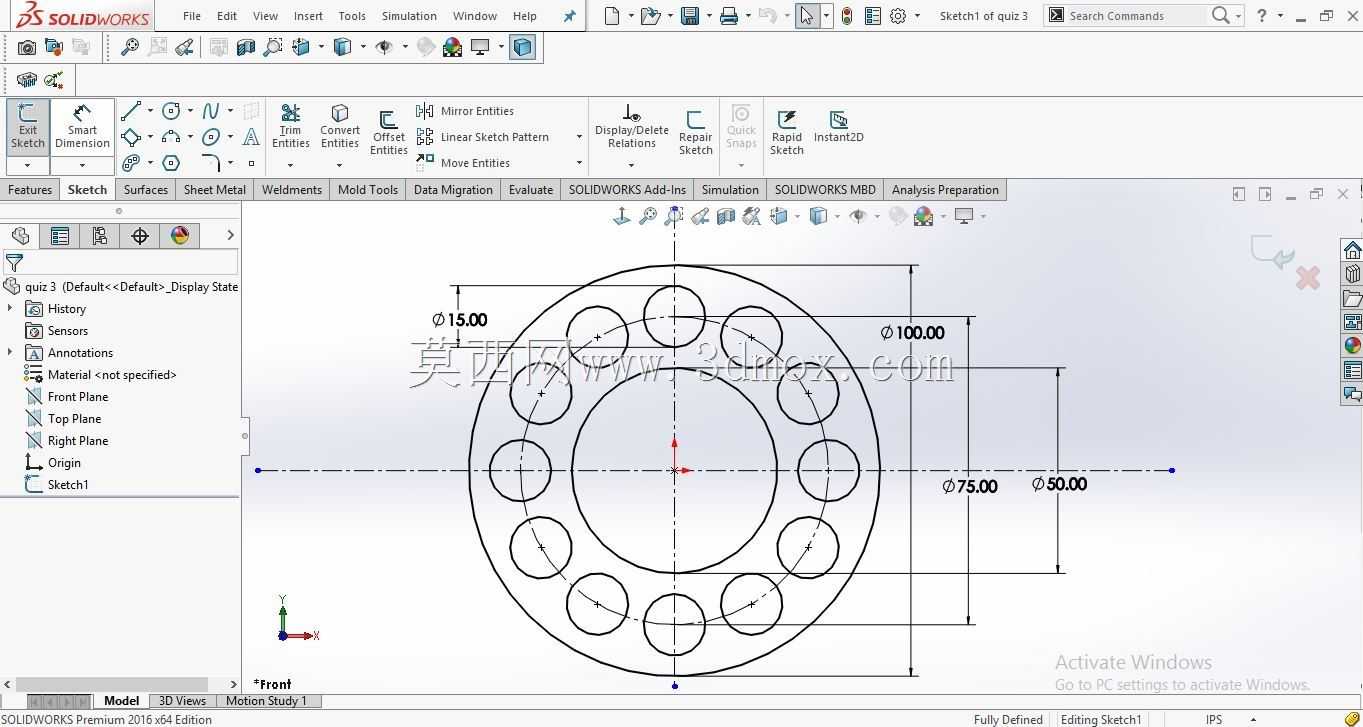
Task: Open the Linear Sketch Pattern dropdown arrow
Action: coord(579,137)
